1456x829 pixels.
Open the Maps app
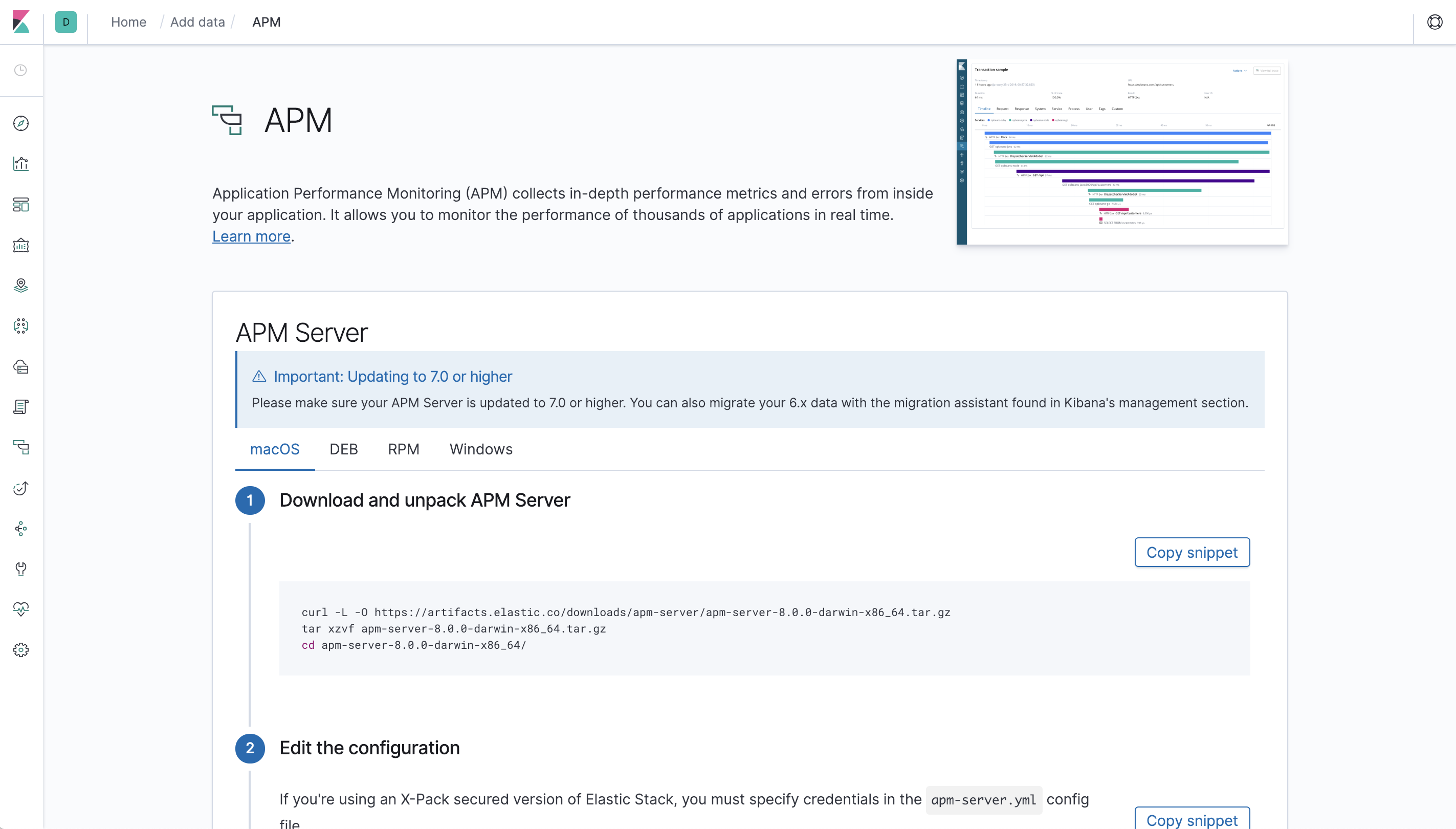(21, 285)
